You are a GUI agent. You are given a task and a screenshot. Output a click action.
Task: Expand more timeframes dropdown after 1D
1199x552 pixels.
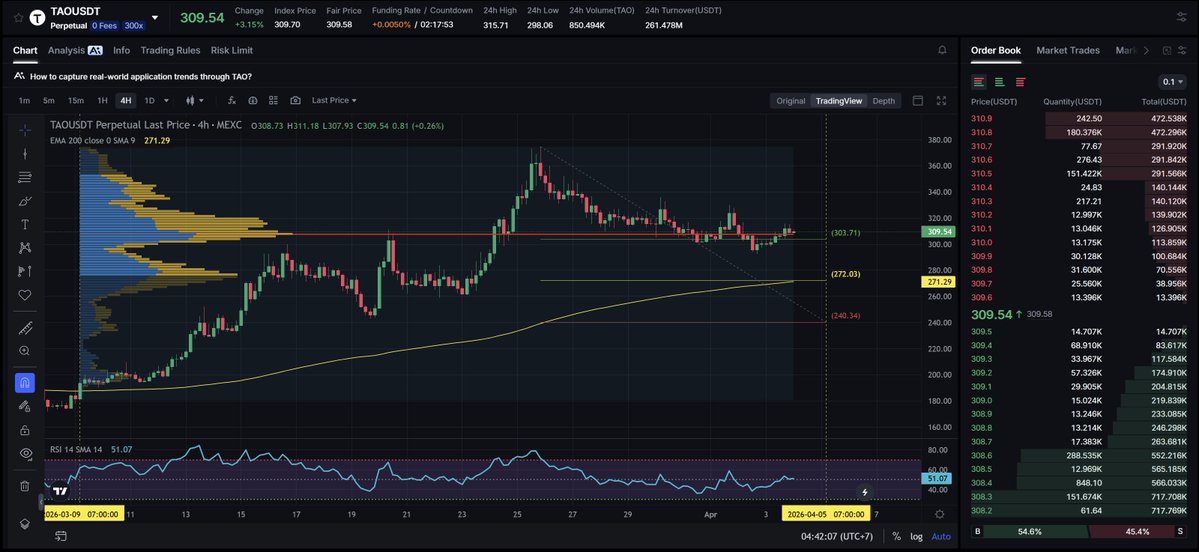pyautogui.click(x=167, y=100)
